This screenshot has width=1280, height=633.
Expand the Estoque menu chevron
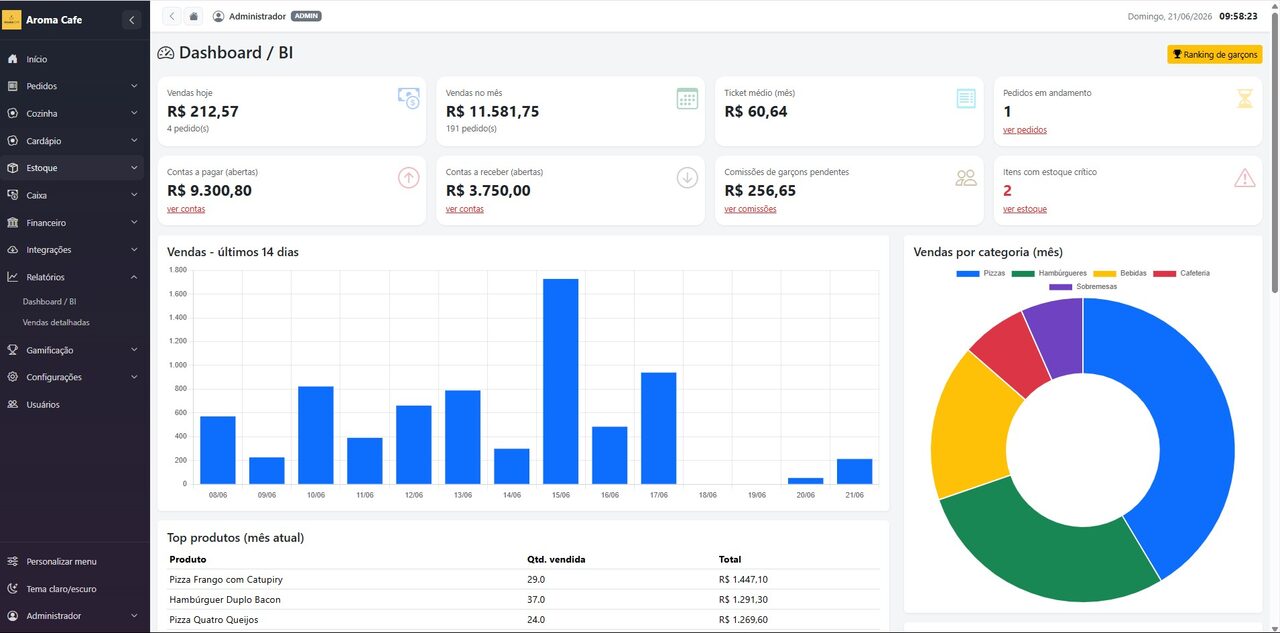[134, 168]
